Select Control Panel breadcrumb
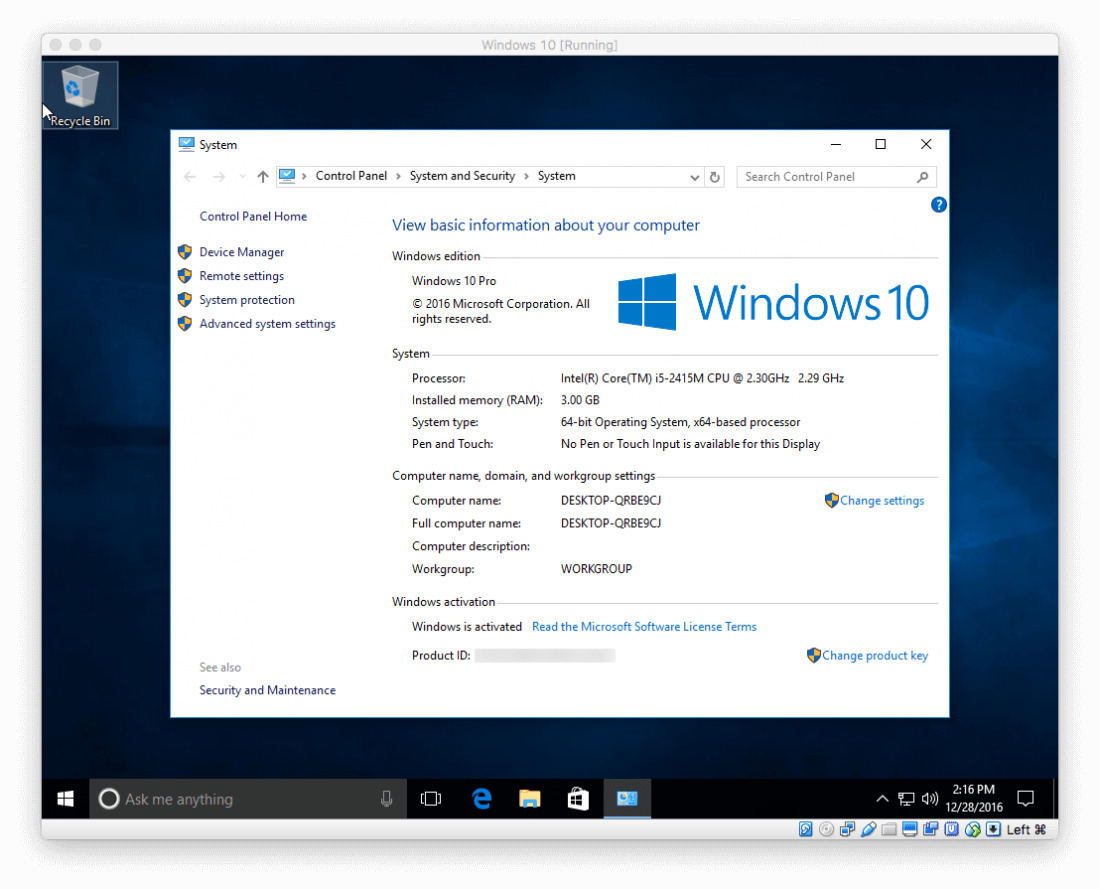 pos(351,176)
